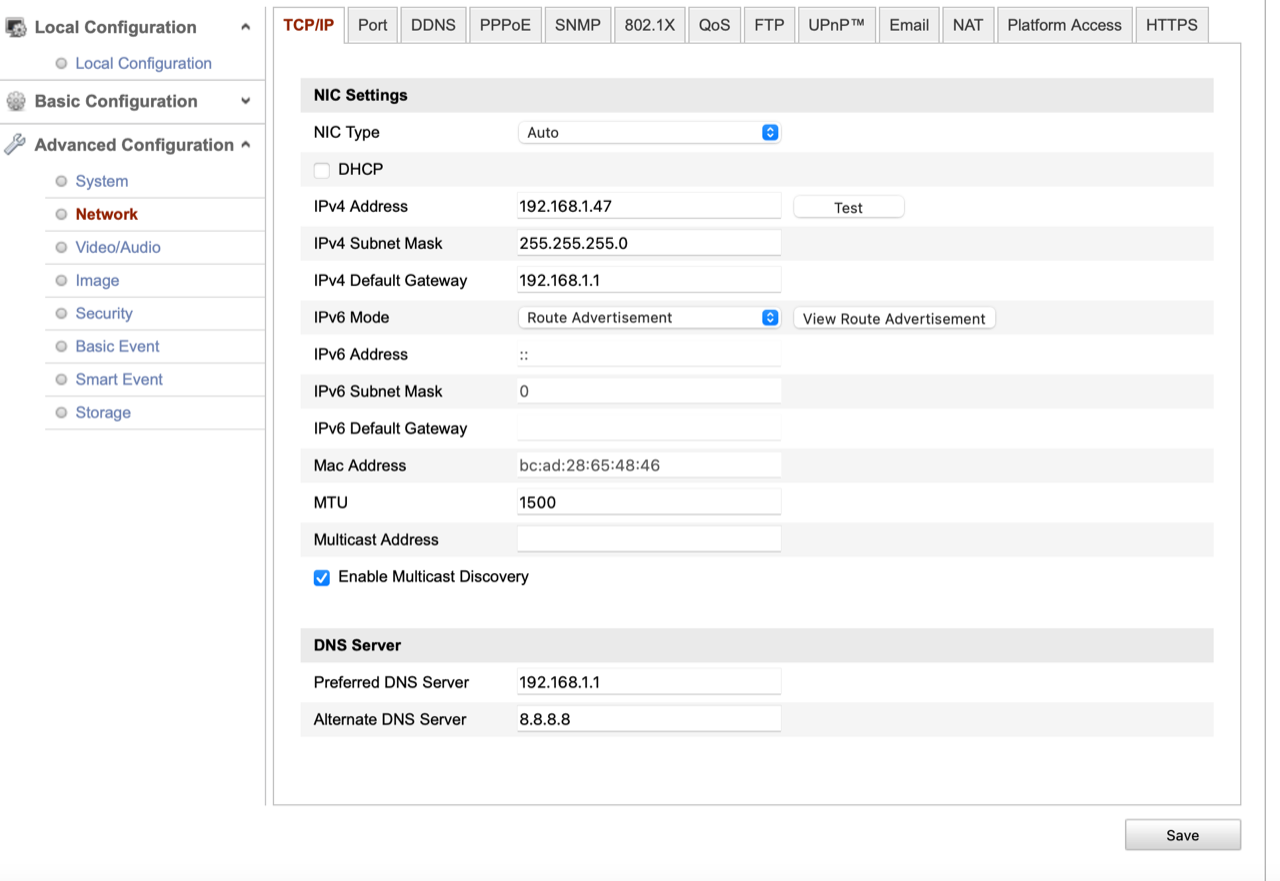
Task: Open Basic Event settings
Action: (x=117, y=346)
